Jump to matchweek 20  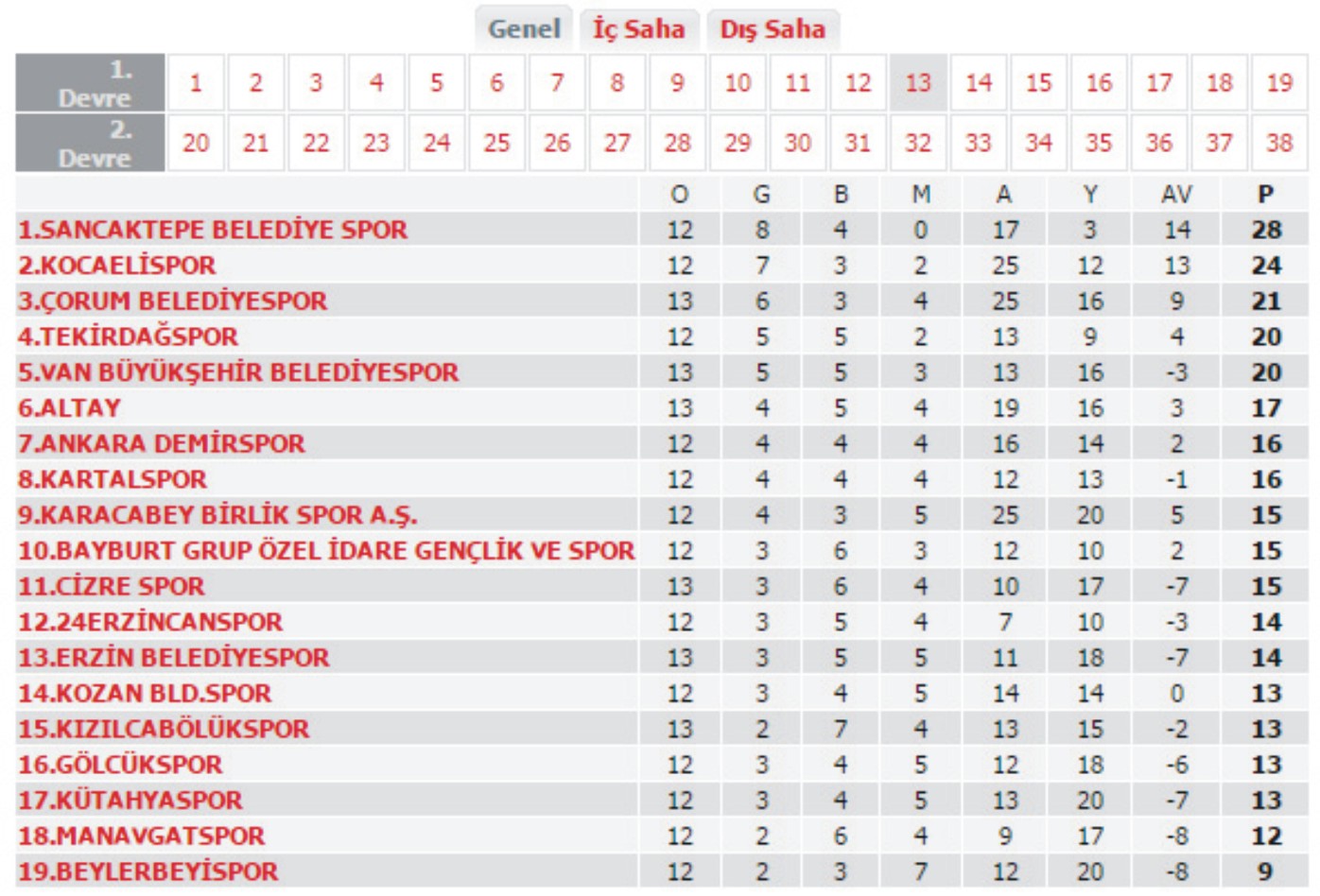[196, 143]
